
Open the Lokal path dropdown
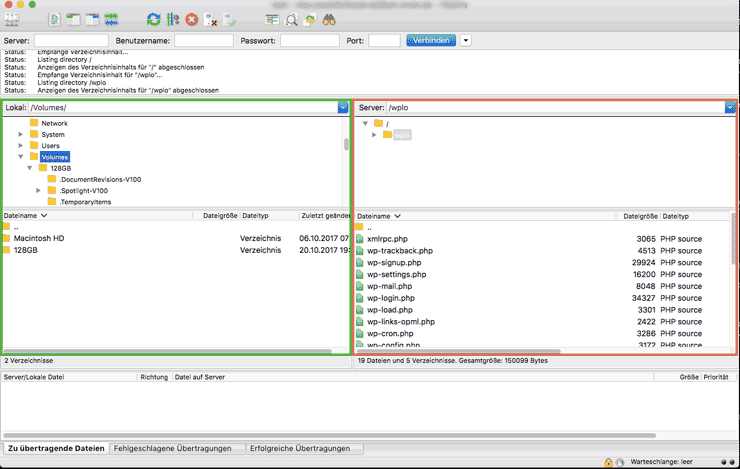point(343,107)
